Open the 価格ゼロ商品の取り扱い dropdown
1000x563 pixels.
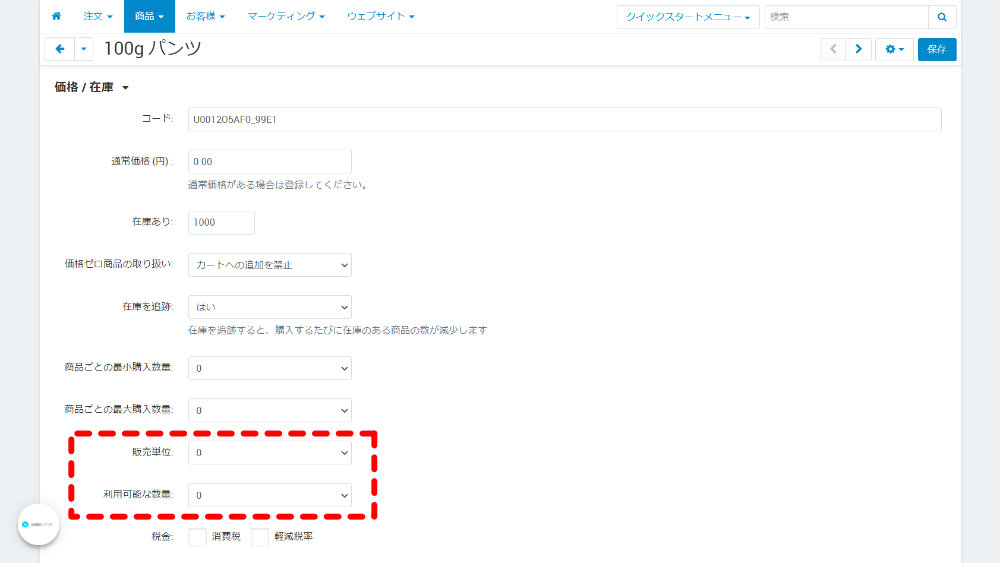[x=270, y=265]
